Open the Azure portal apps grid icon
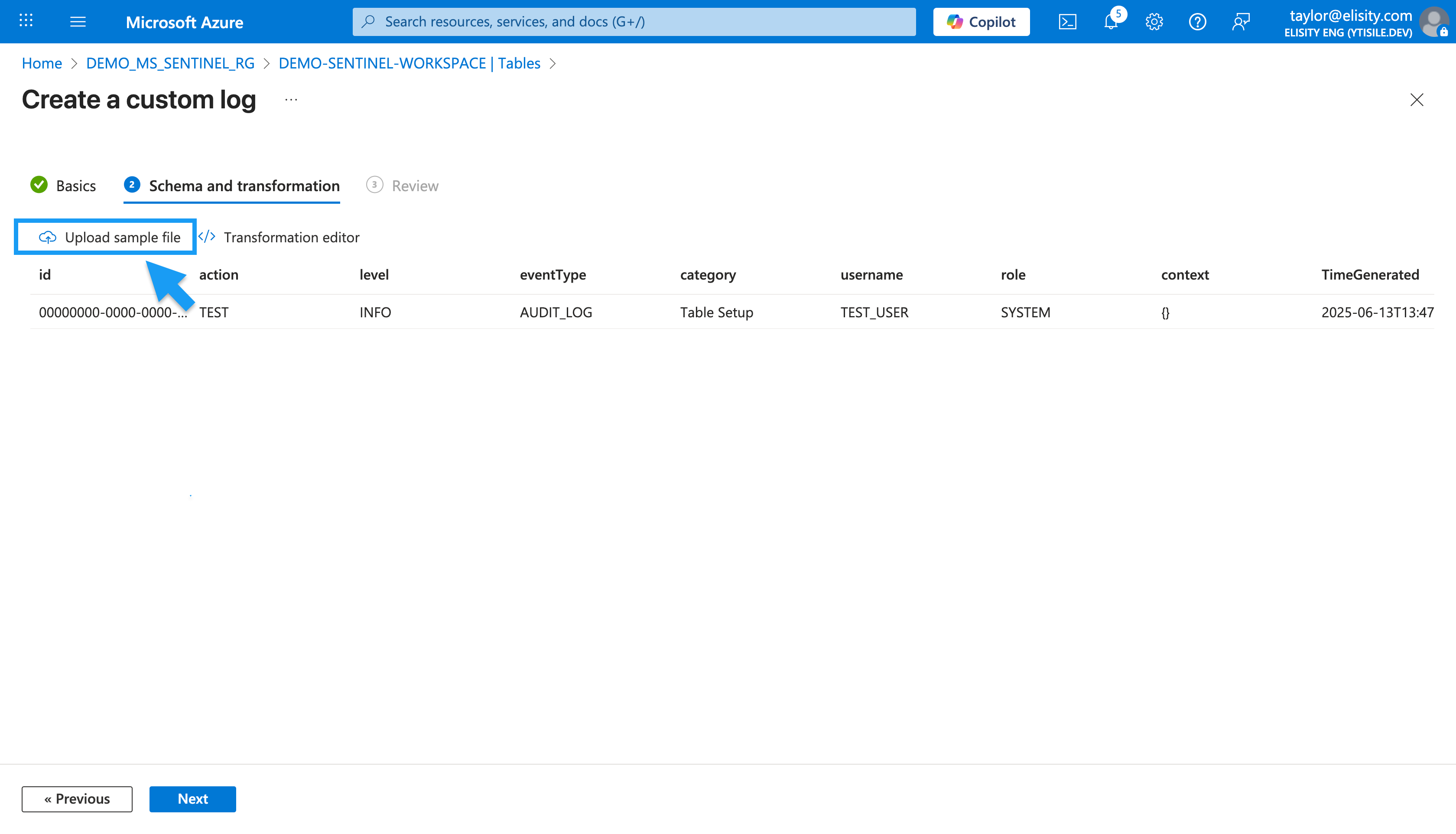Viewport: 1456px width, 834px height. click(x=26, y=21)
